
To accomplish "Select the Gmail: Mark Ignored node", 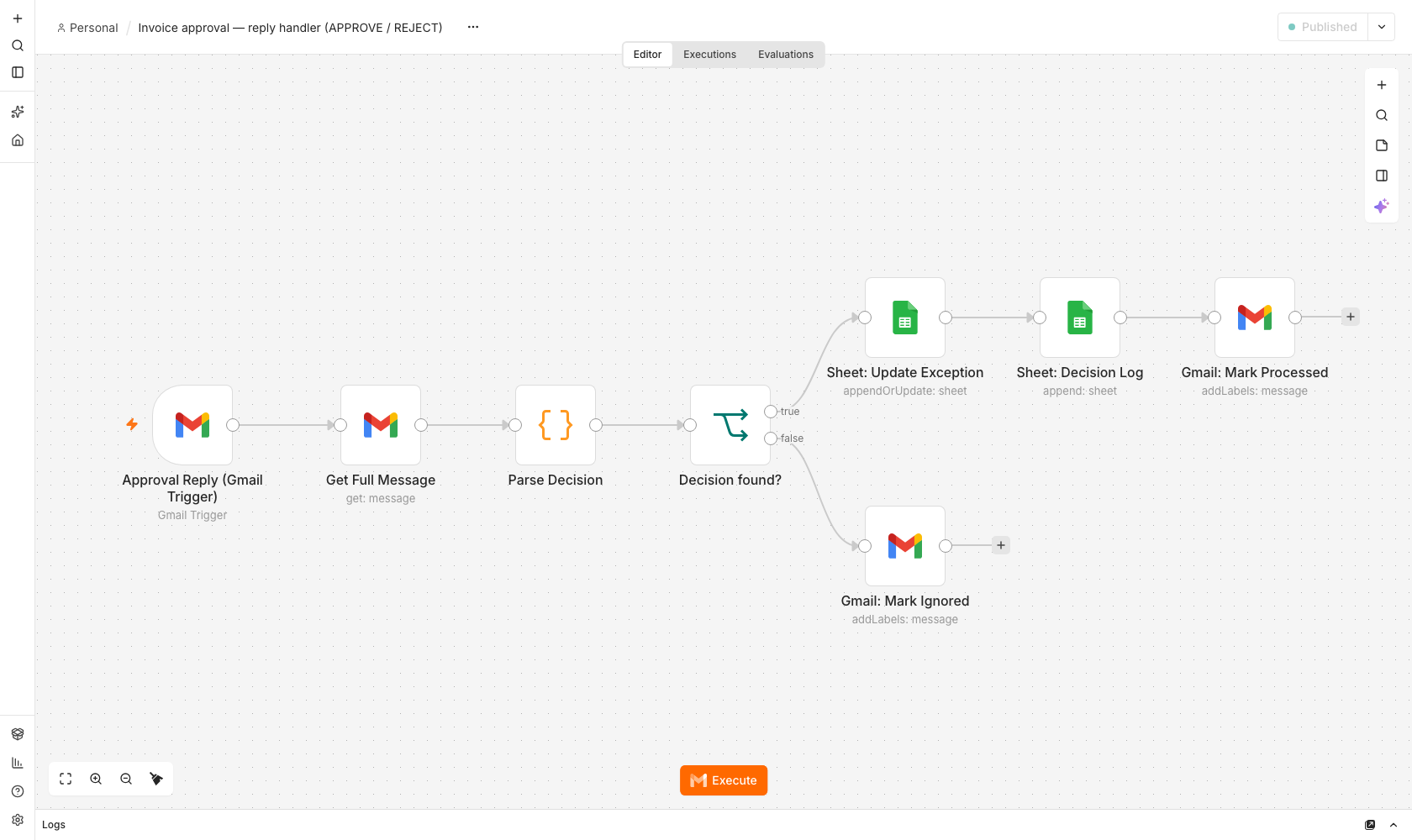I will [905, 546].
